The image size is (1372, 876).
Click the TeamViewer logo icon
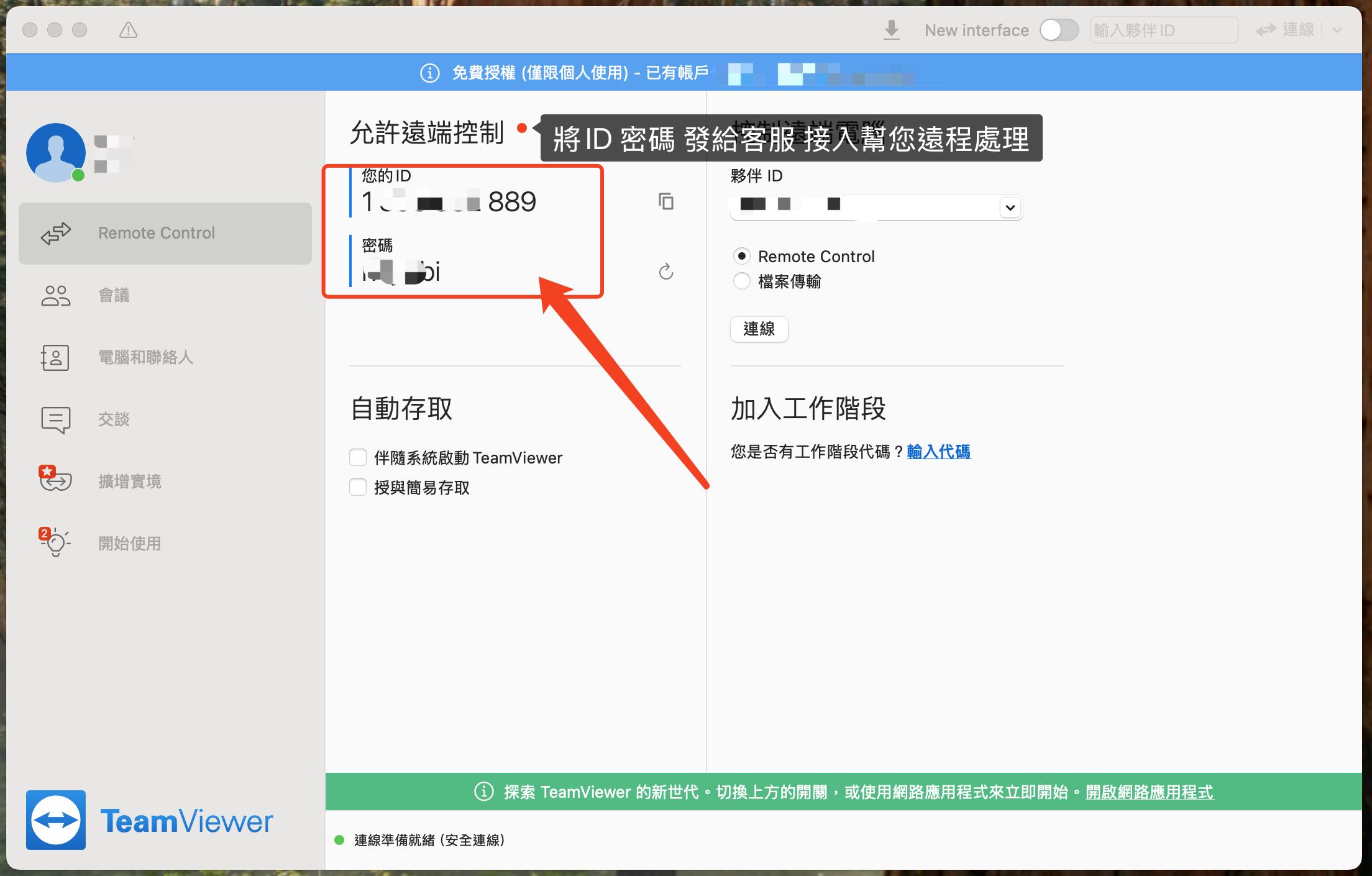pyautogui.click(x=56, y=820)
